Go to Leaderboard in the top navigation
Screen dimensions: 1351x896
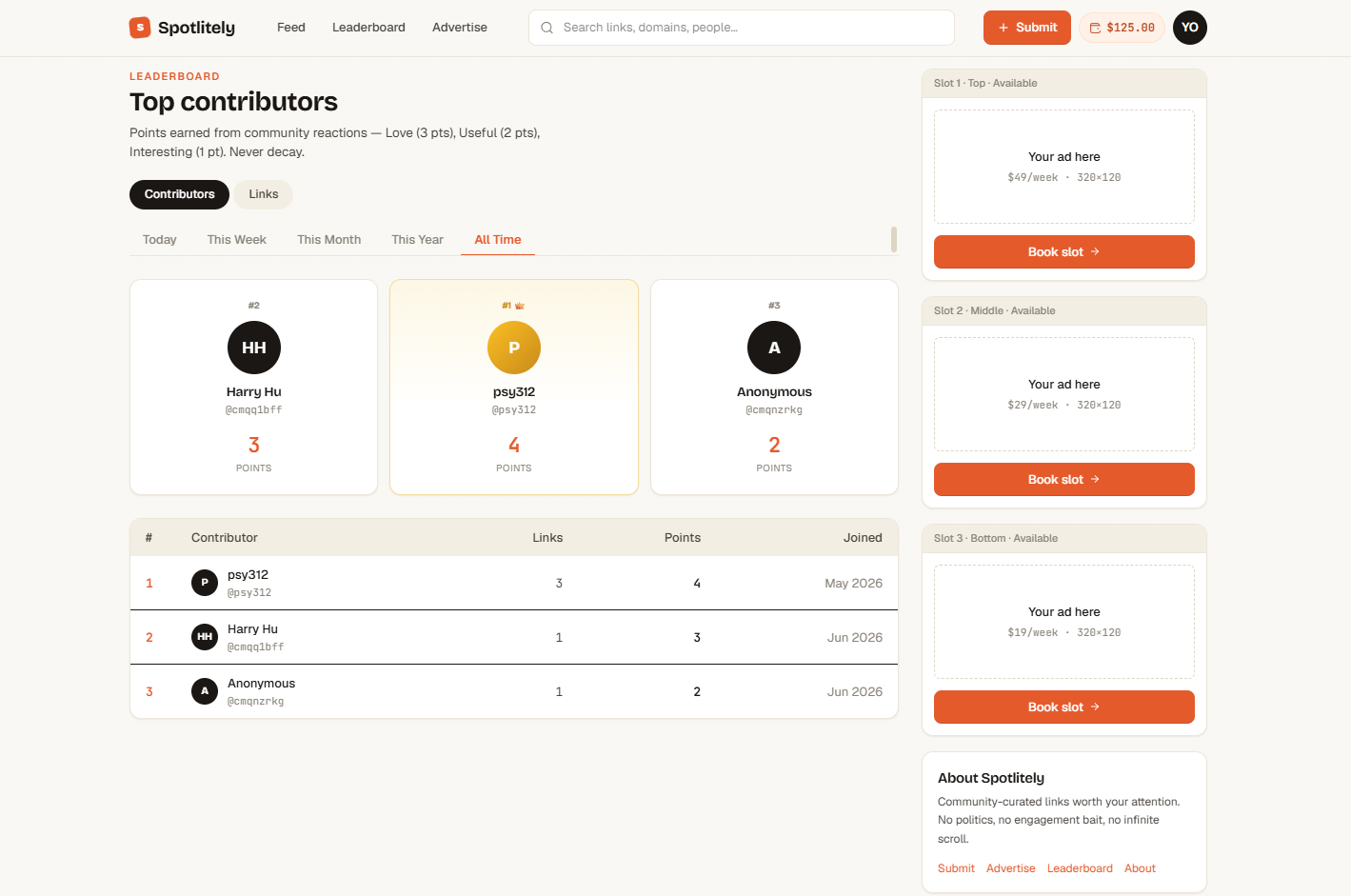[x=368, y=28]
